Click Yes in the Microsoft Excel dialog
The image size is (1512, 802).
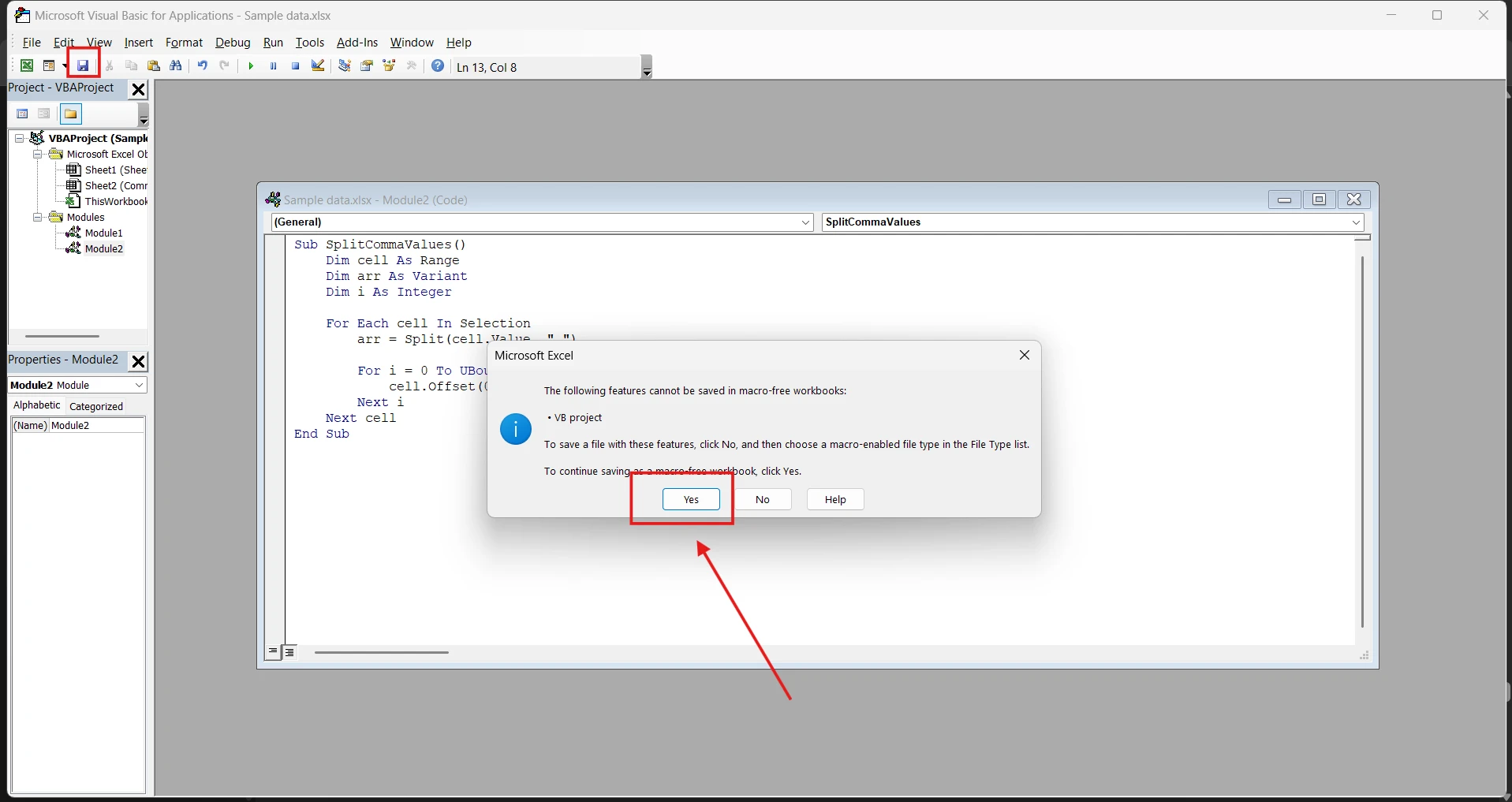(692, 499)
